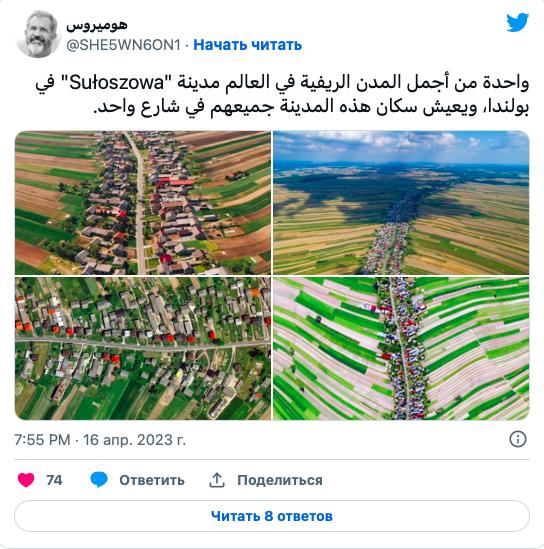Click the Поделиться share label
This screenshot has height=549, width=544.
click(x=280, y=480)
